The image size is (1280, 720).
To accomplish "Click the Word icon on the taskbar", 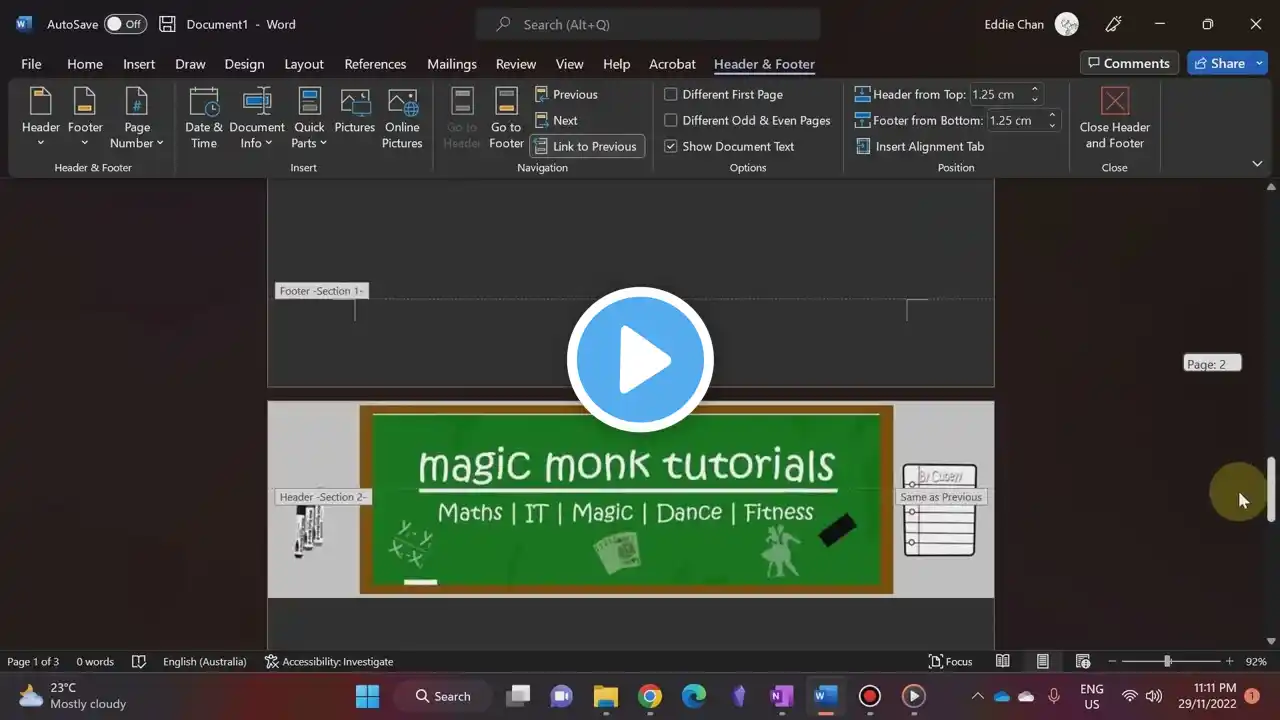I will [x=826, y=696].
